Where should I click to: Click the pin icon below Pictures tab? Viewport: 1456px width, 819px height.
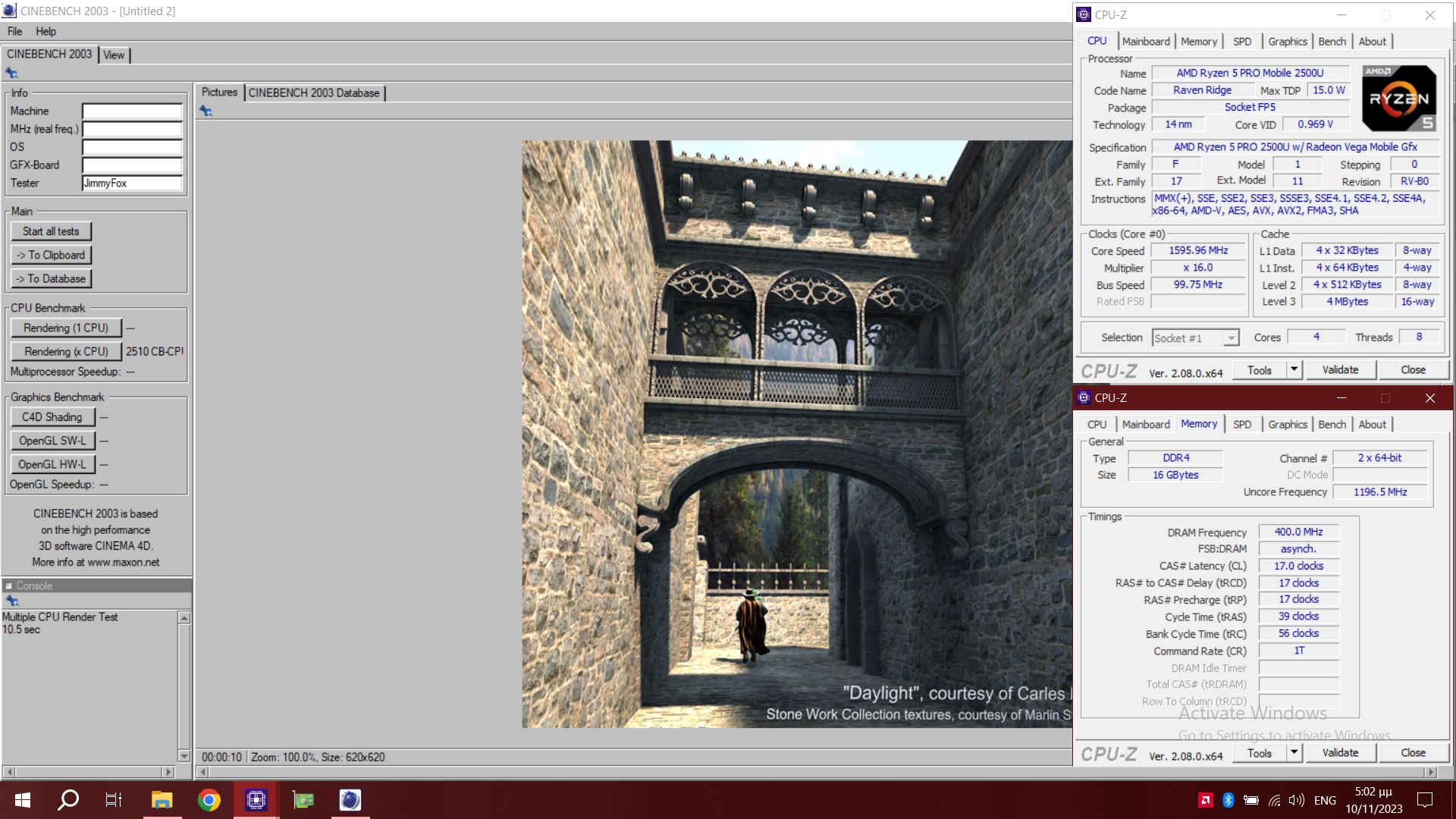[x=206, y=111]
